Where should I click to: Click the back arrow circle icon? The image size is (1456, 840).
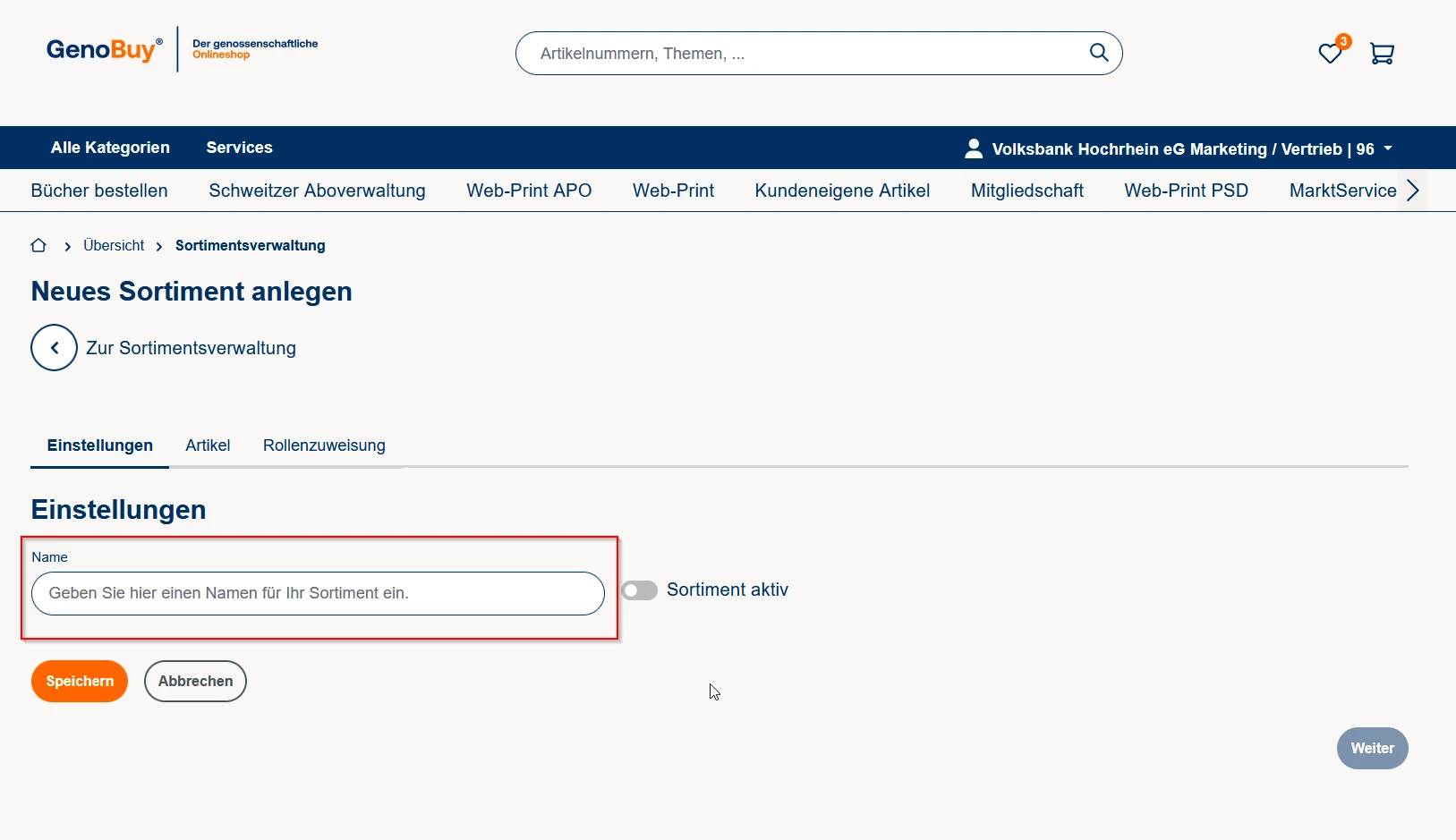[54, 348]
